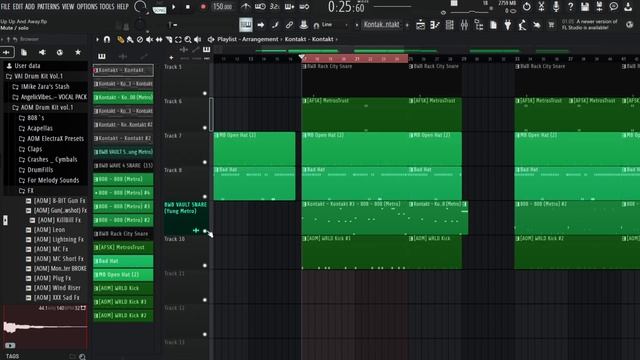Viewport: 640px width, 360px height.
Task: Show browser favorites star tab
Action: pos(78,52)
